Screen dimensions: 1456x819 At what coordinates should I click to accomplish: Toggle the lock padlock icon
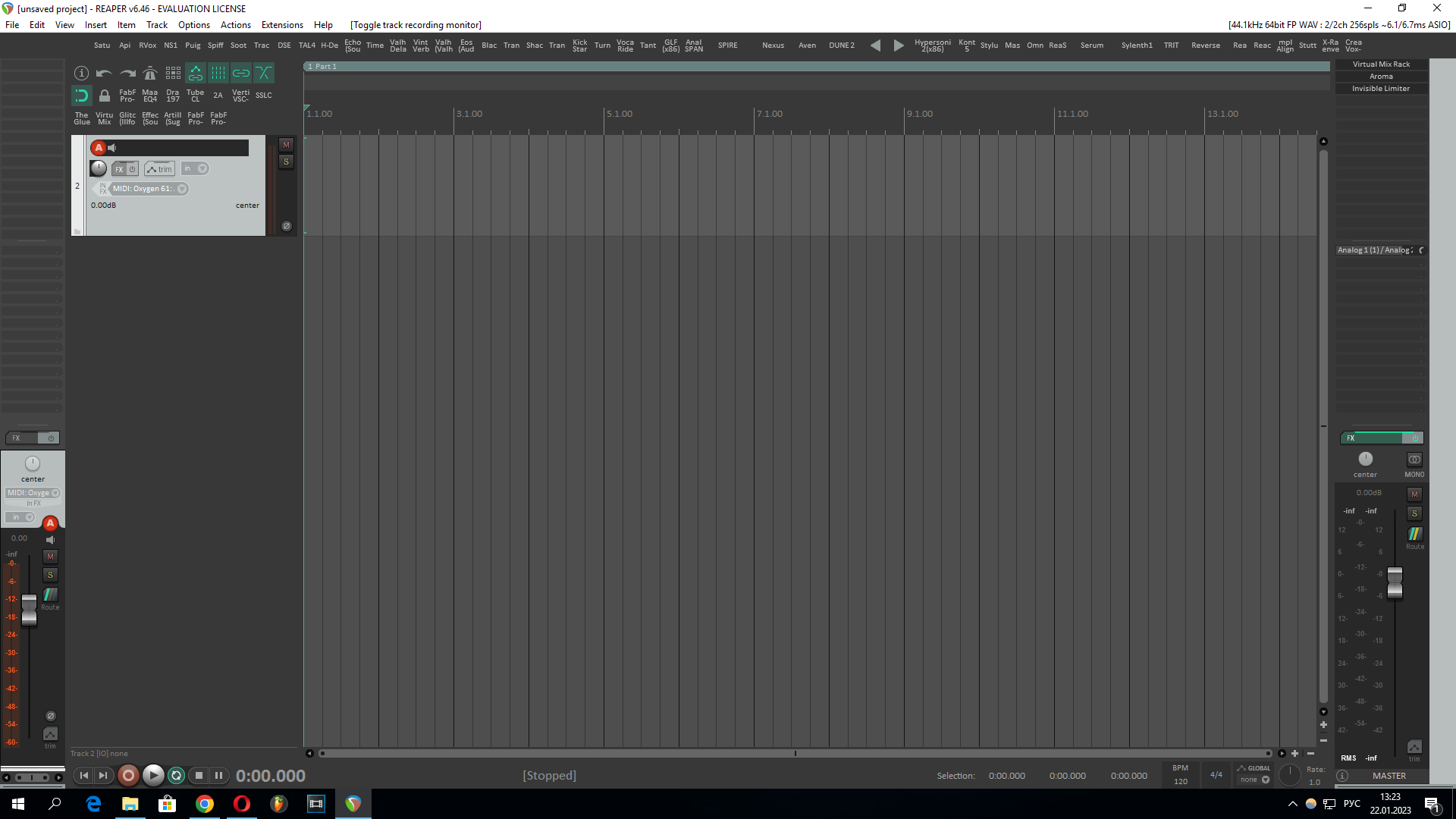click(105, 96)
